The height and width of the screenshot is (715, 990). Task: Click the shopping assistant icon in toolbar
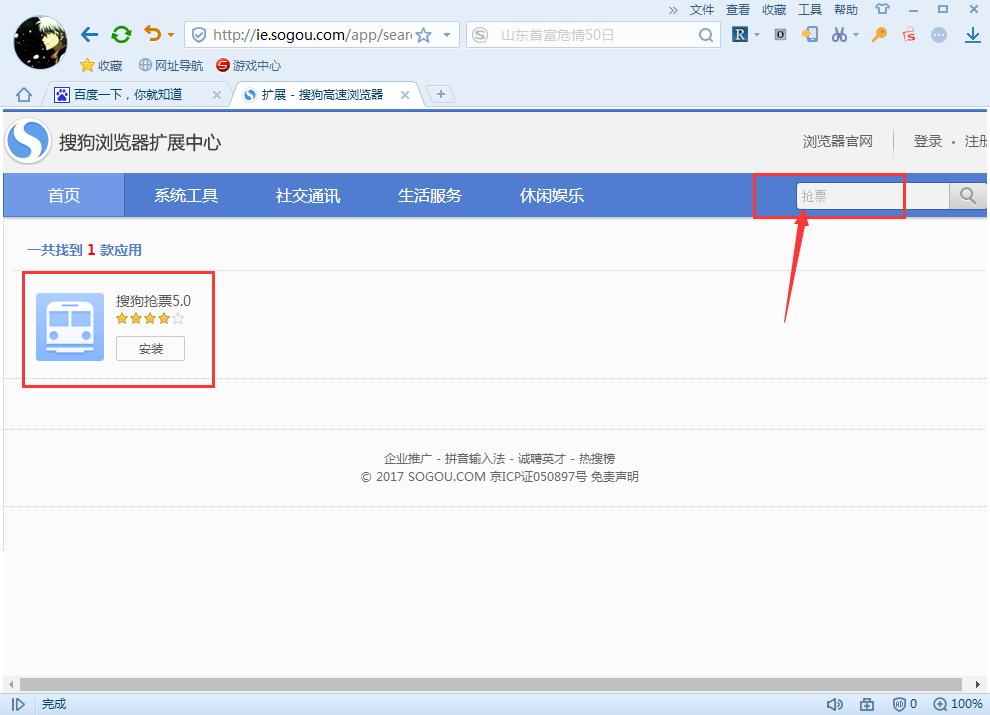pos(908,34)
